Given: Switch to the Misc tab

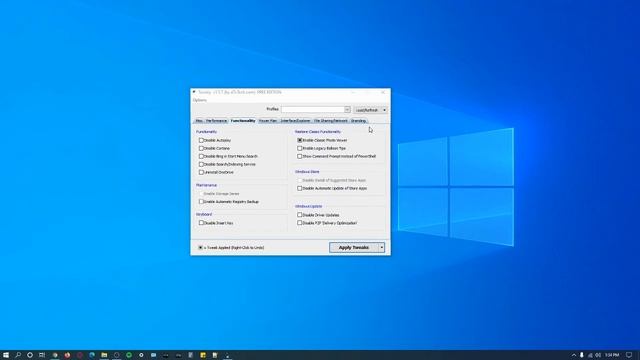Looking at the screenshot, I should (x=199, y=121).
